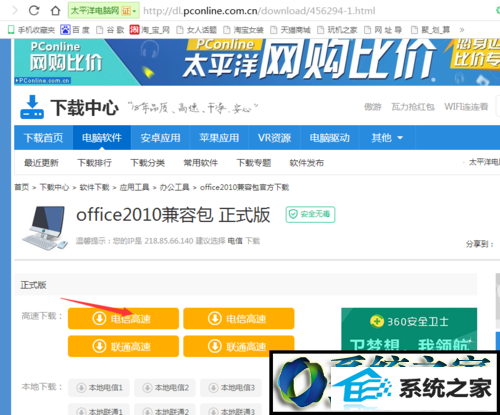Download via 本地联通3 mirror
The image size is (500, 415).
231,410
